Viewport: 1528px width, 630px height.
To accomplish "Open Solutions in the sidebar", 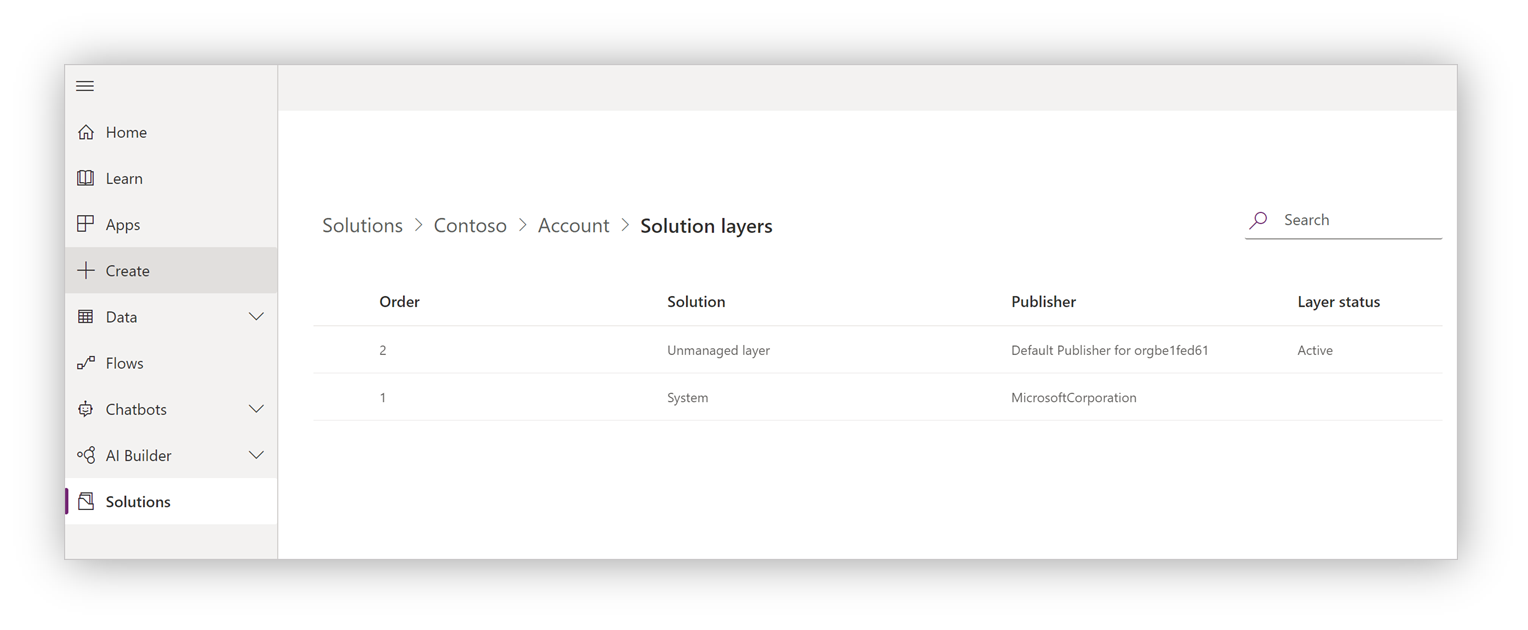I will click(x=171, y=501).
